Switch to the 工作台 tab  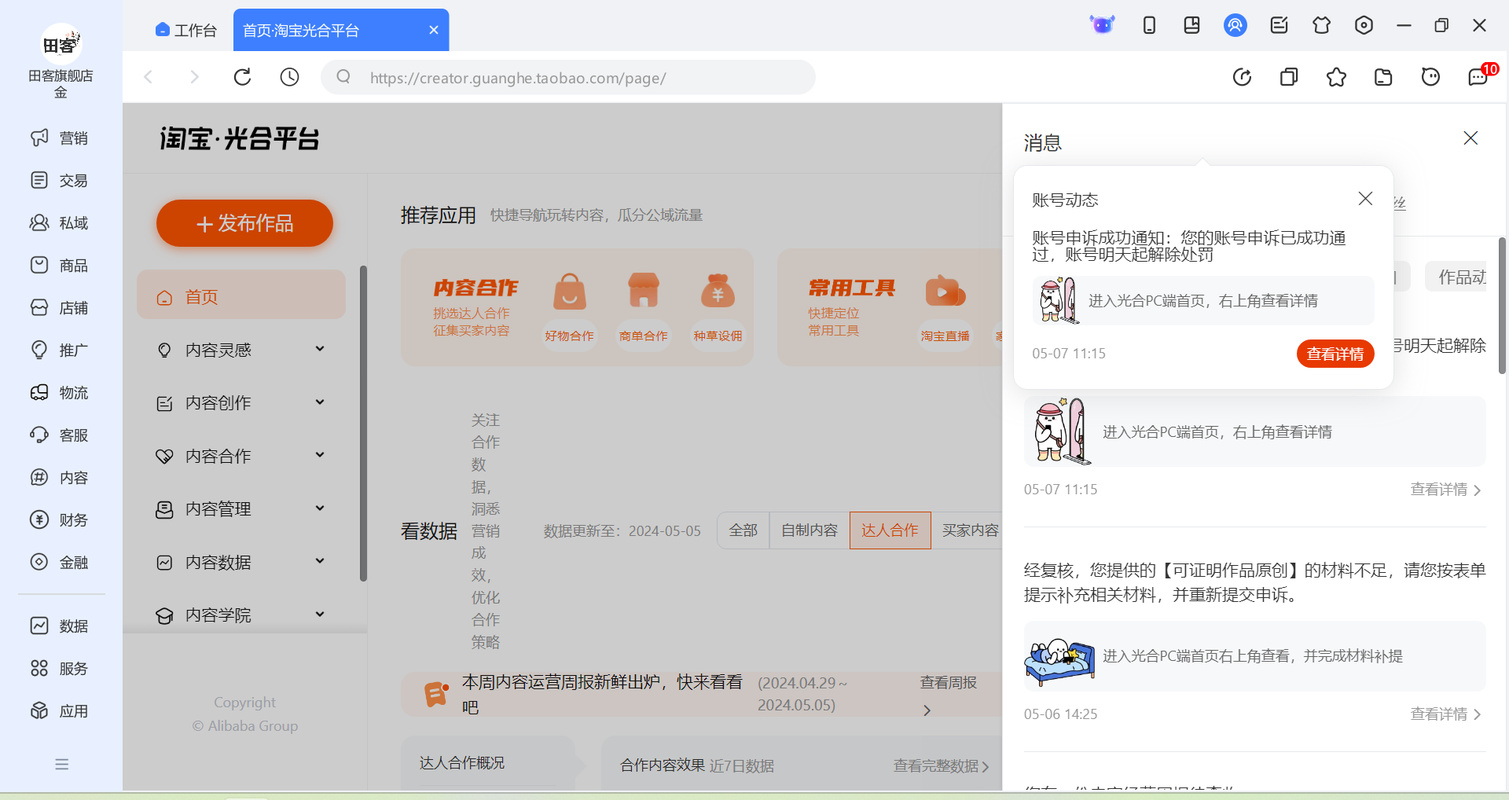click(186, 30)
